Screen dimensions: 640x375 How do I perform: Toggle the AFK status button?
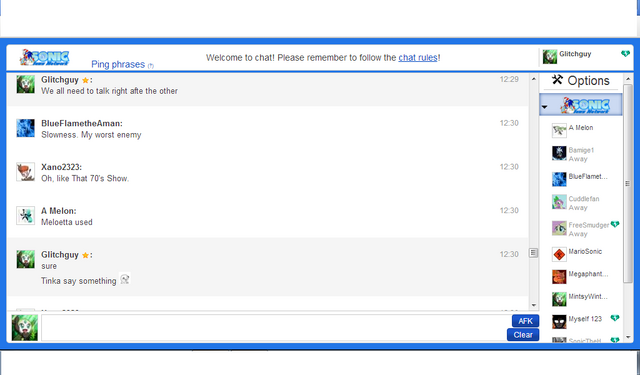[x=525, y=321]
